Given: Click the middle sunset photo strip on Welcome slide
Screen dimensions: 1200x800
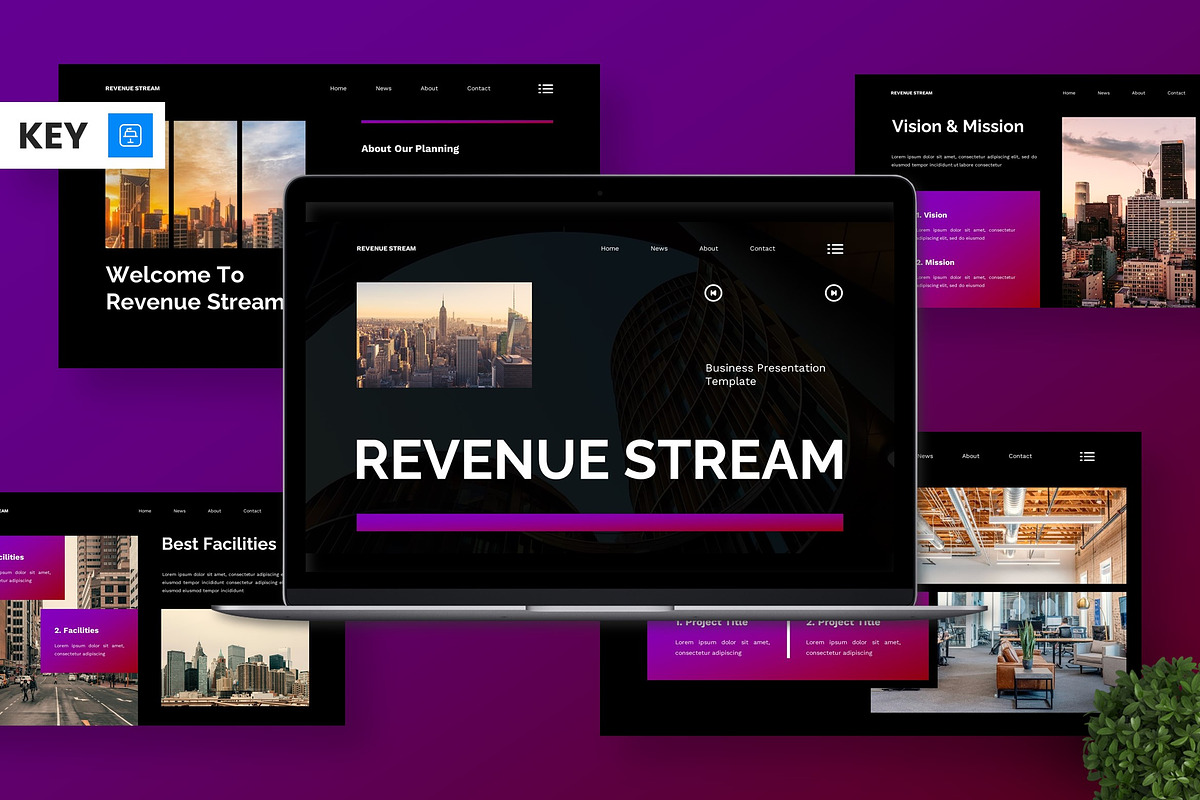Looking at the screenshot, I should coord(205,184).
